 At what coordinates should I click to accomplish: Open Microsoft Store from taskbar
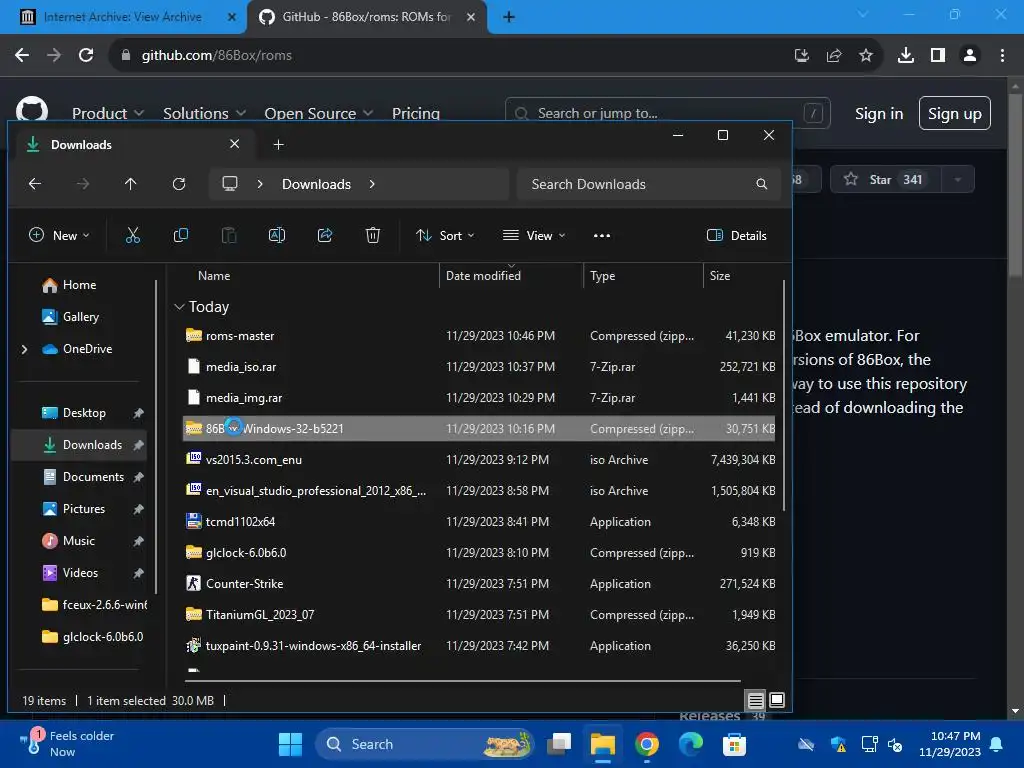point(734,744)
